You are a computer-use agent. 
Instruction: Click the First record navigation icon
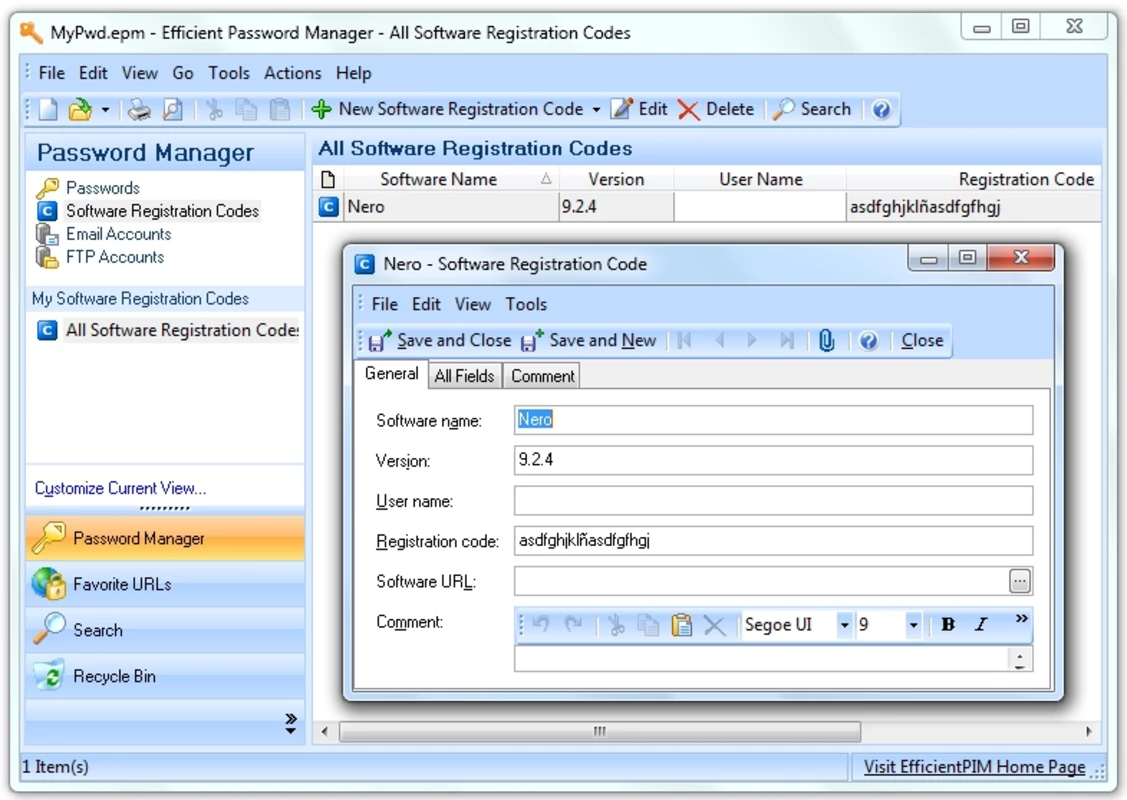(x=684, y=341)
